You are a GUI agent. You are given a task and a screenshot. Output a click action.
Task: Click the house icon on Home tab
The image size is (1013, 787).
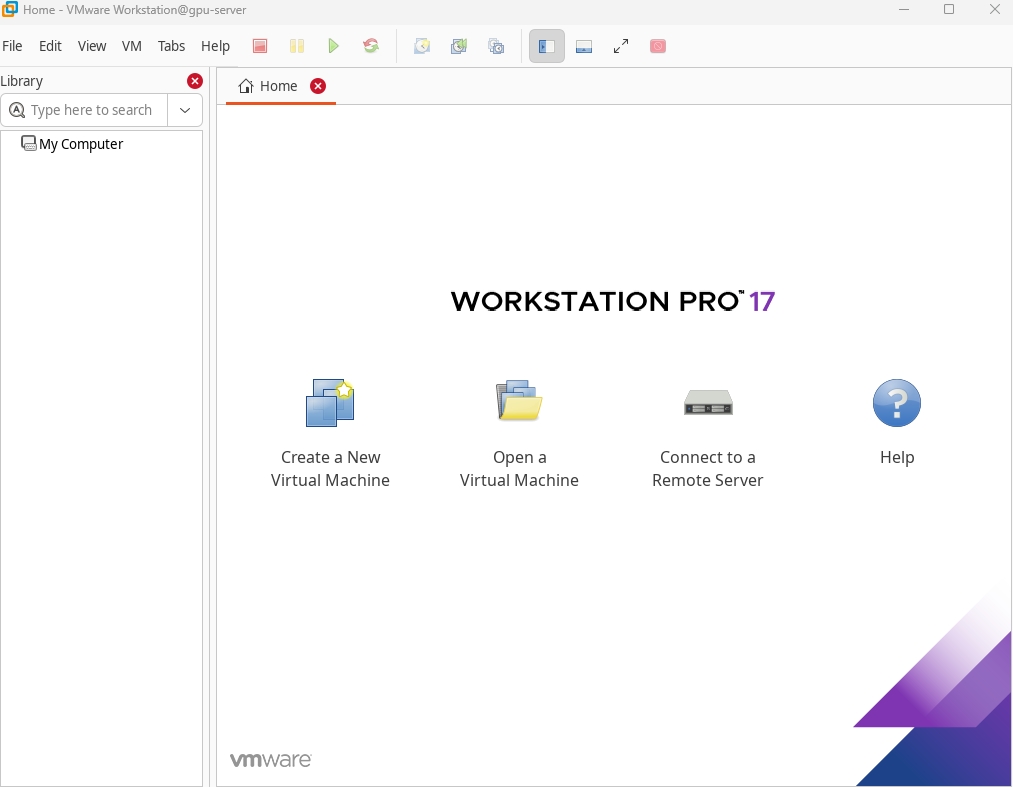coord(245,86)
